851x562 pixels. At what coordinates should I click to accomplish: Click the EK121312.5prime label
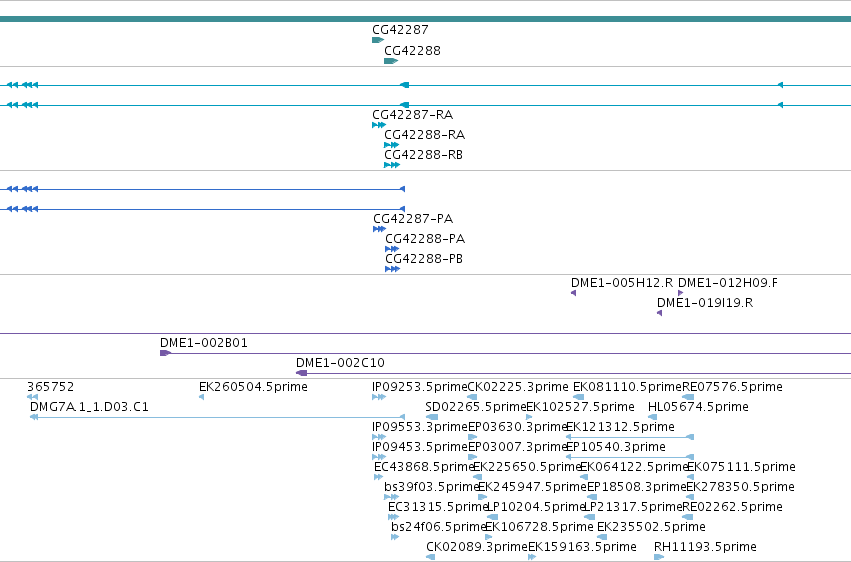[x=620, y=427]
